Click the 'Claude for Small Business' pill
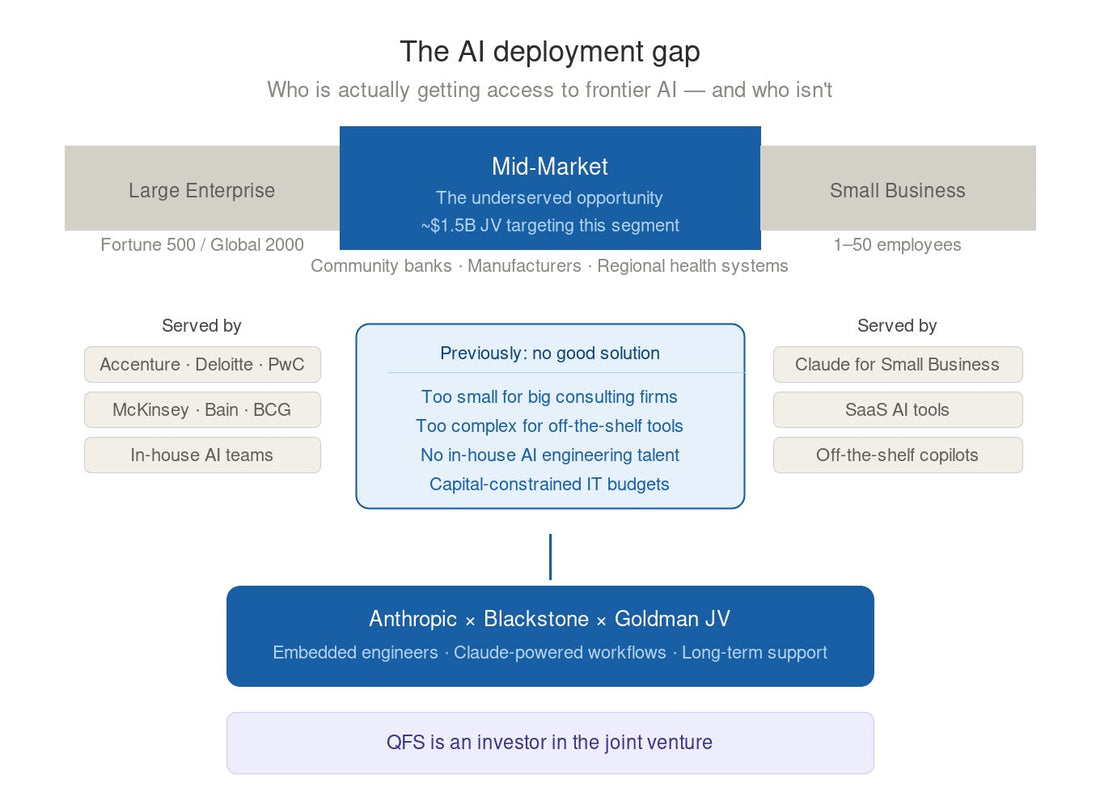 click(x=898, y=364)
